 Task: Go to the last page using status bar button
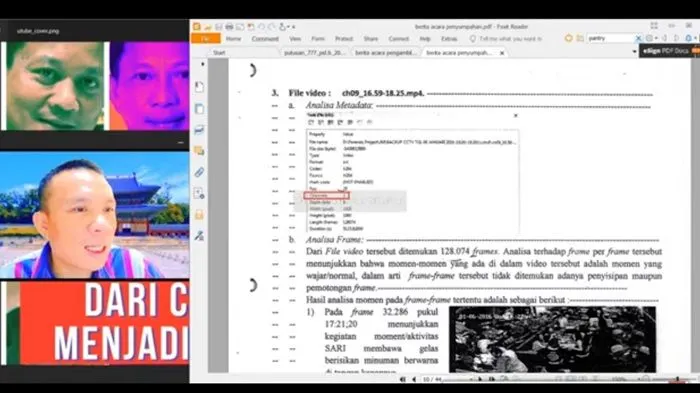coord(492,379)
